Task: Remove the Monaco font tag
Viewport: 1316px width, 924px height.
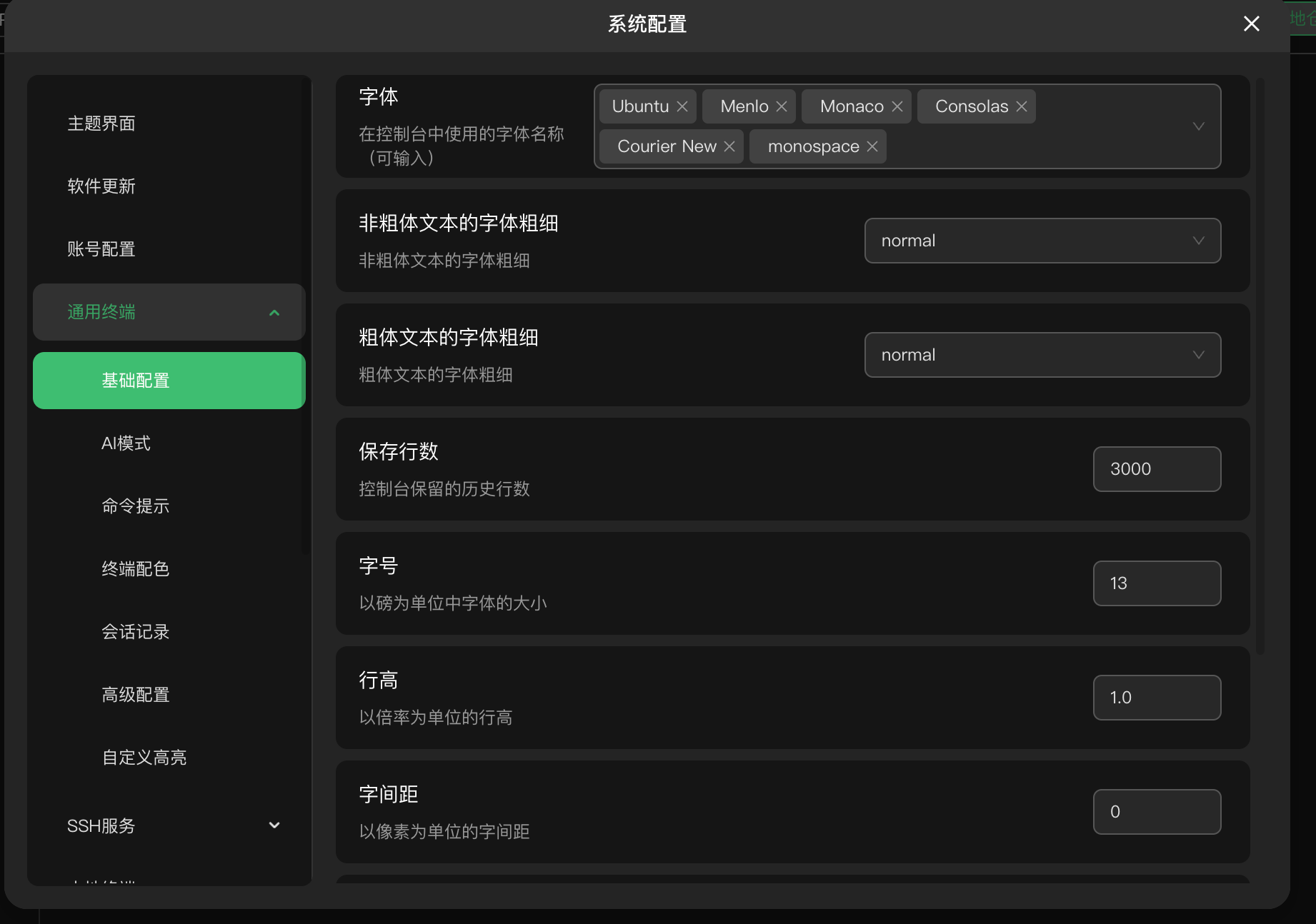Action: click(x=897, y=106)
